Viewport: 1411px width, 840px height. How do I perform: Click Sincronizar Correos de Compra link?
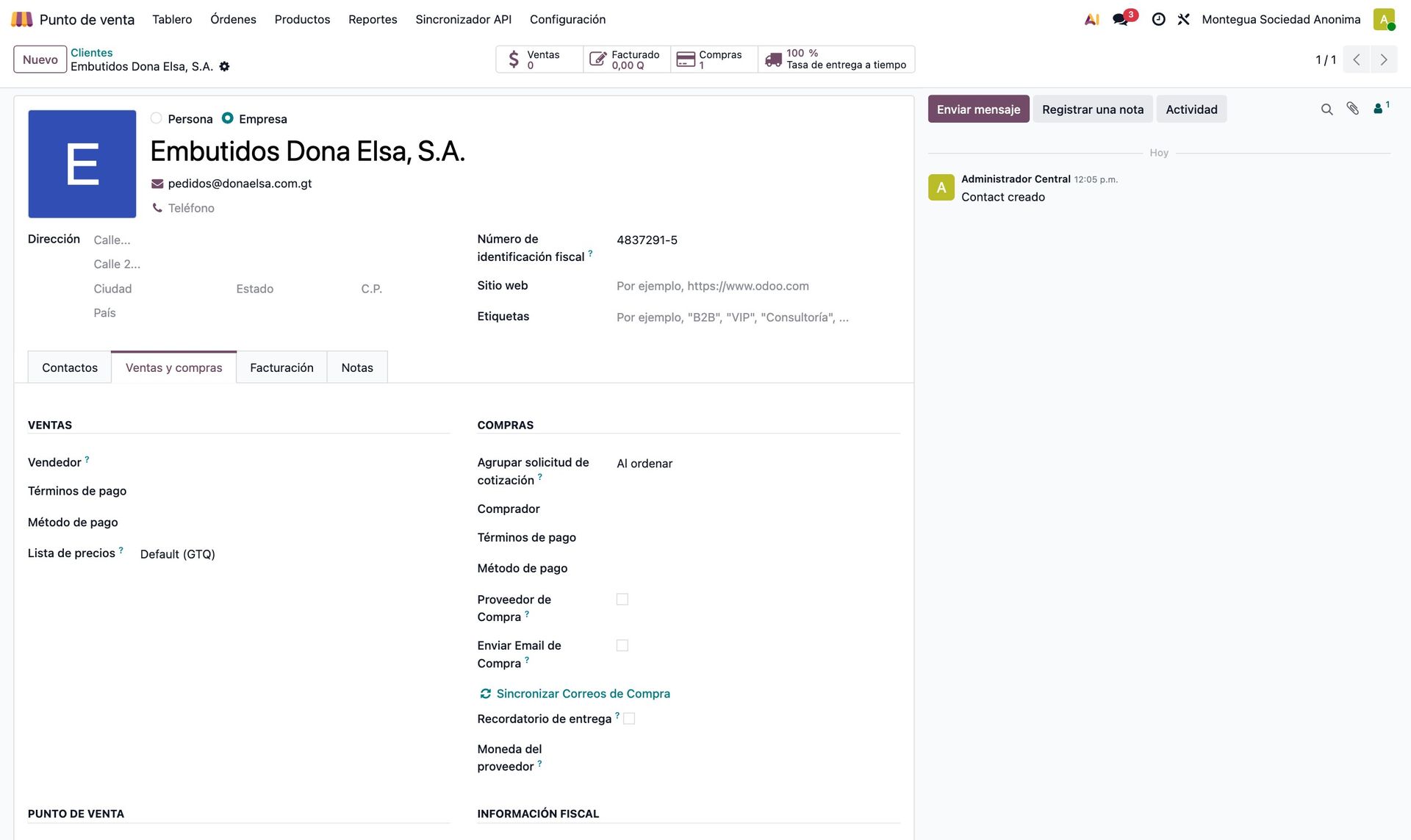pos(575,694)
